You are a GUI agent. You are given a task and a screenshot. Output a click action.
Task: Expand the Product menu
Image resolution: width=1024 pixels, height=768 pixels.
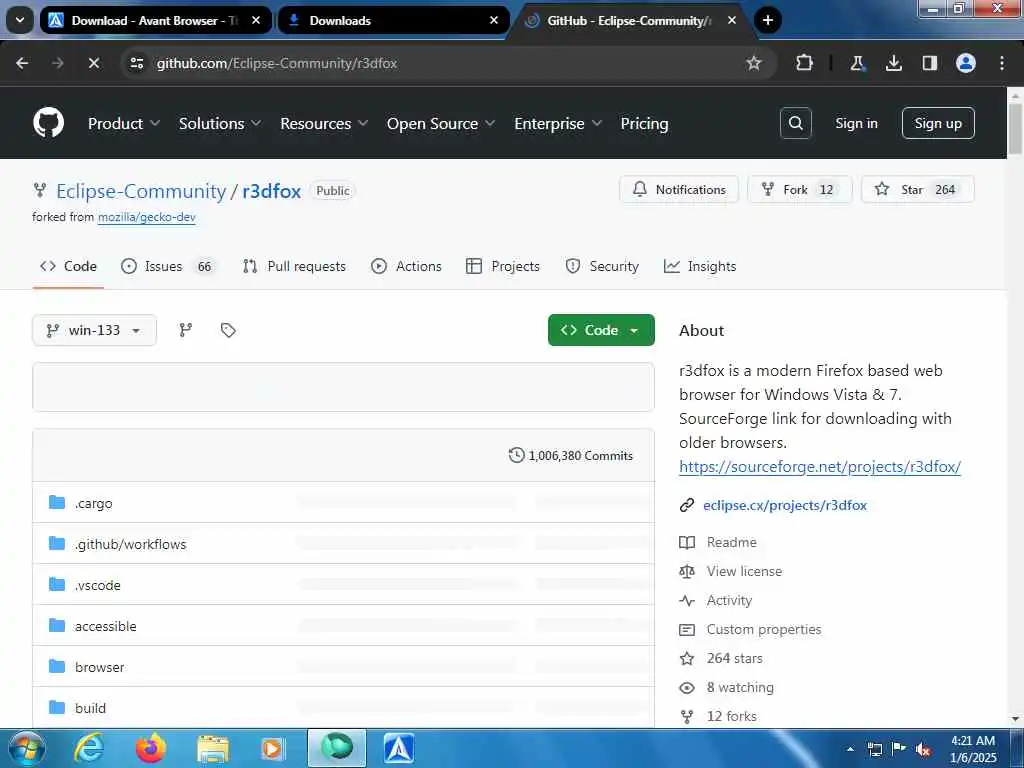123,123
